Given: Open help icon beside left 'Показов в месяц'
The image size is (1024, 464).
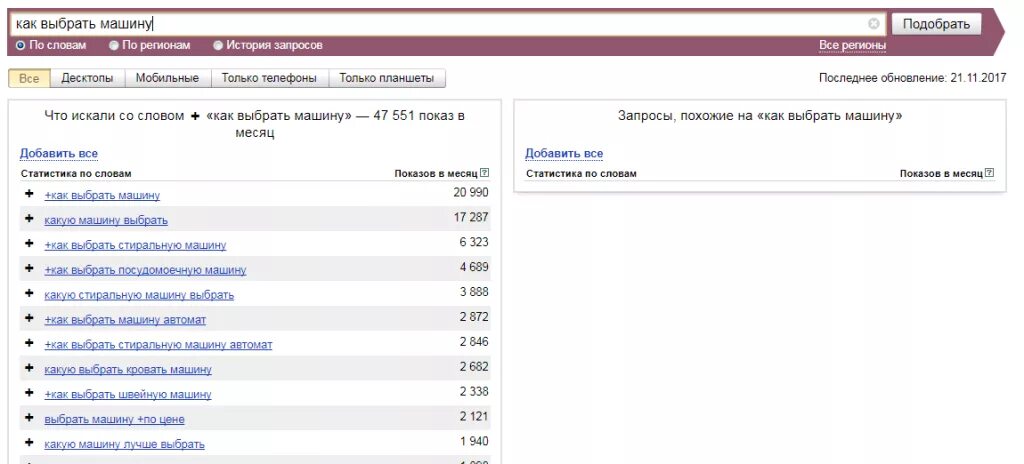Looking at the screenshot, I should pos(485,173).
